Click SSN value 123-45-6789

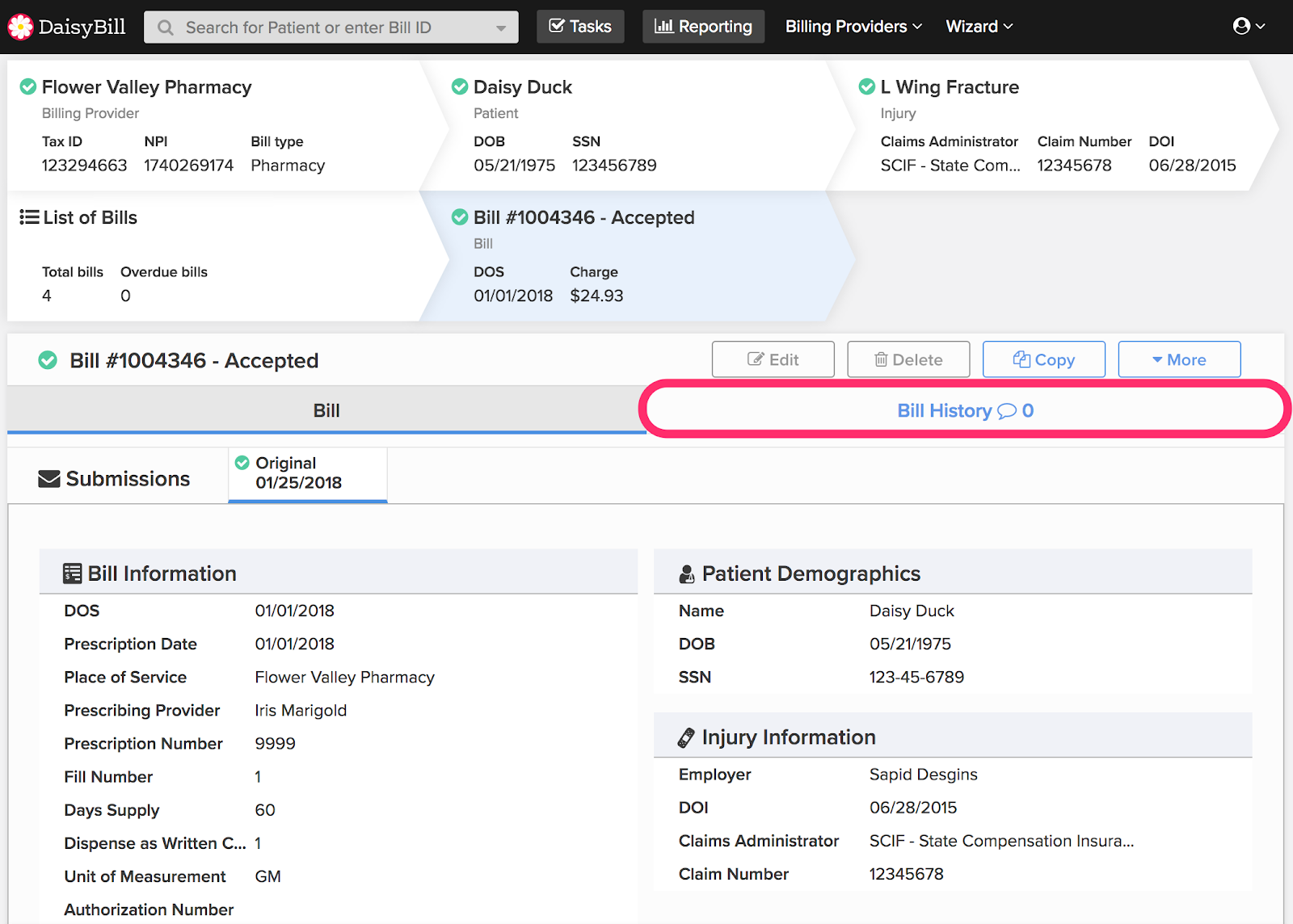(x=917, y=678)
